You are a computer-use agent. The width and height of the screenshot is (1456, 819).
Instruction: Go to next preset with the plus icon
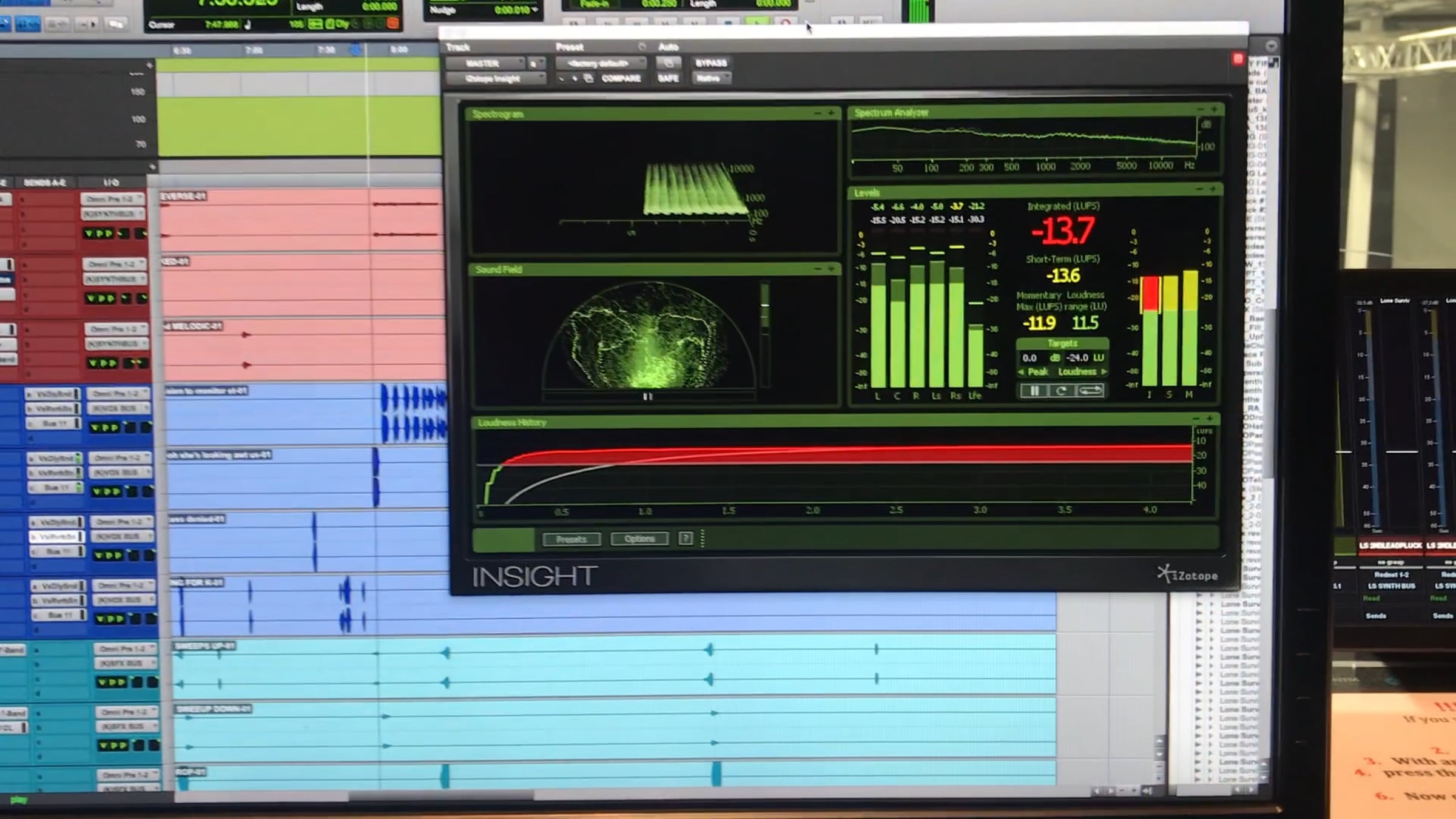[x=574, y=79]
